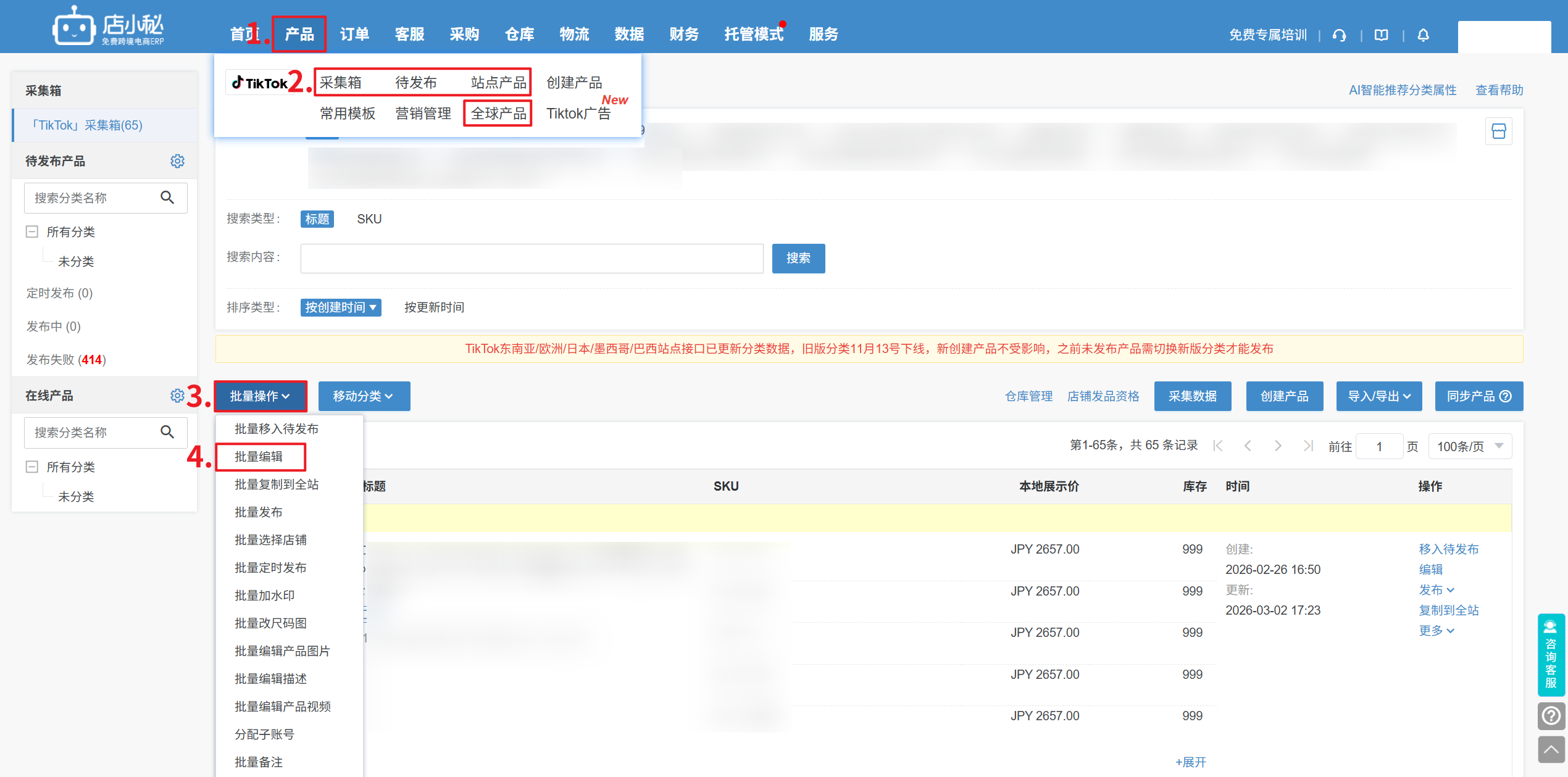1568x777 pixels.
Task: Collapse 所有分类 tree under 待发布产品
Action: (x=32, y=232)
